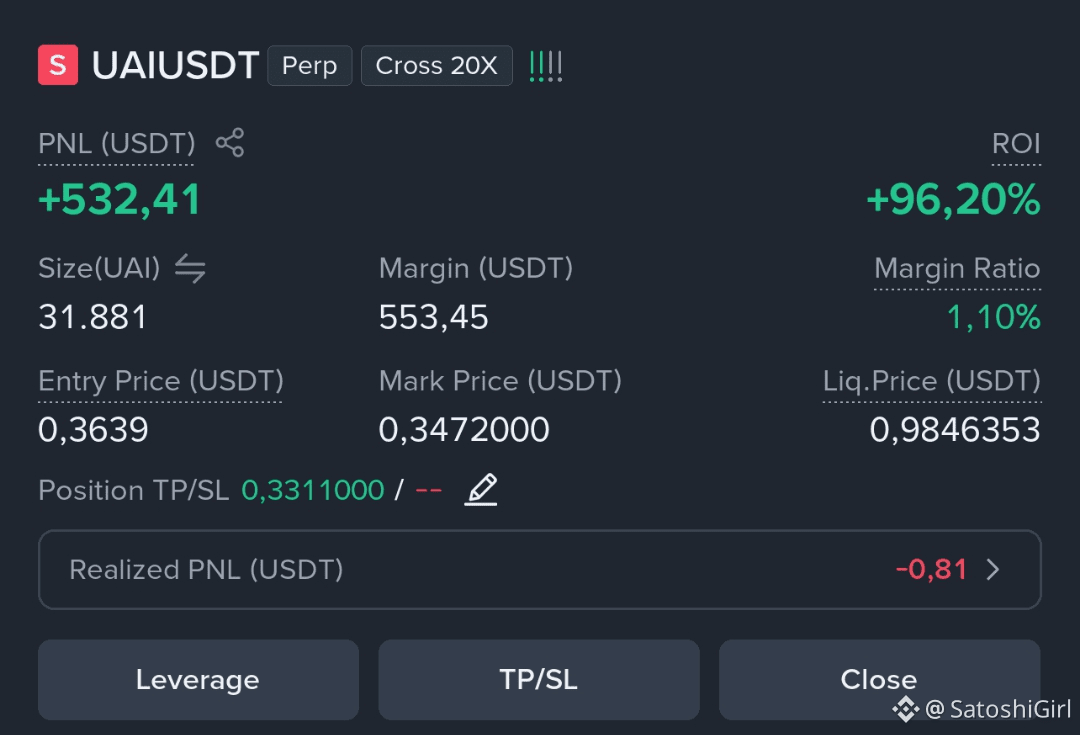
Task: Expand Realized PNL details chevron
Action: tap(993, 570)
